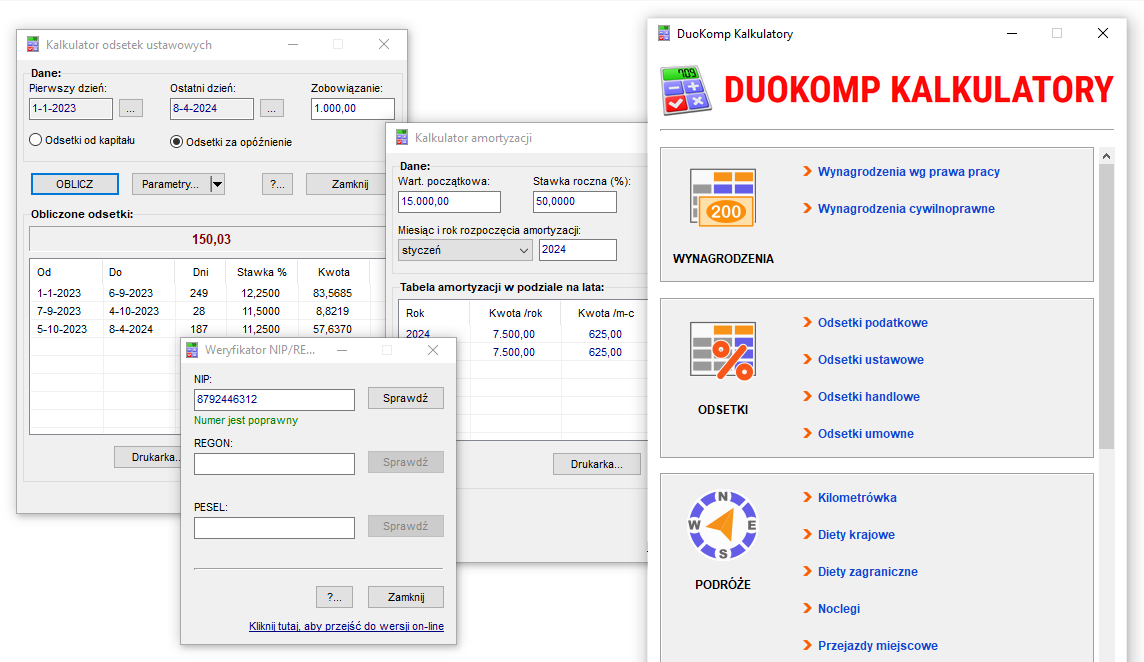Viewport: 1144px width, 662px height.
Task: Open Diety zagraniczne calculator link
Action: 867,572
